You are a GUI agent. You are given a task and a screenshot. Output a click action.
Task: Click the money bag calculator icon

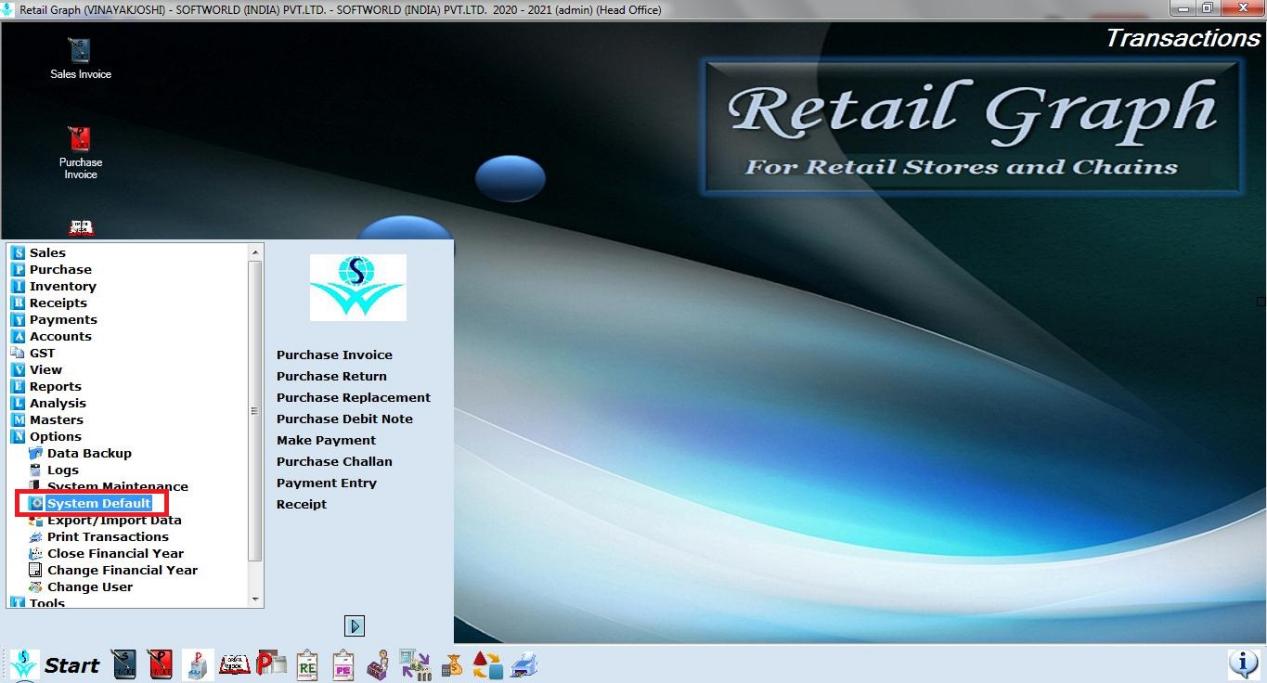452,665
